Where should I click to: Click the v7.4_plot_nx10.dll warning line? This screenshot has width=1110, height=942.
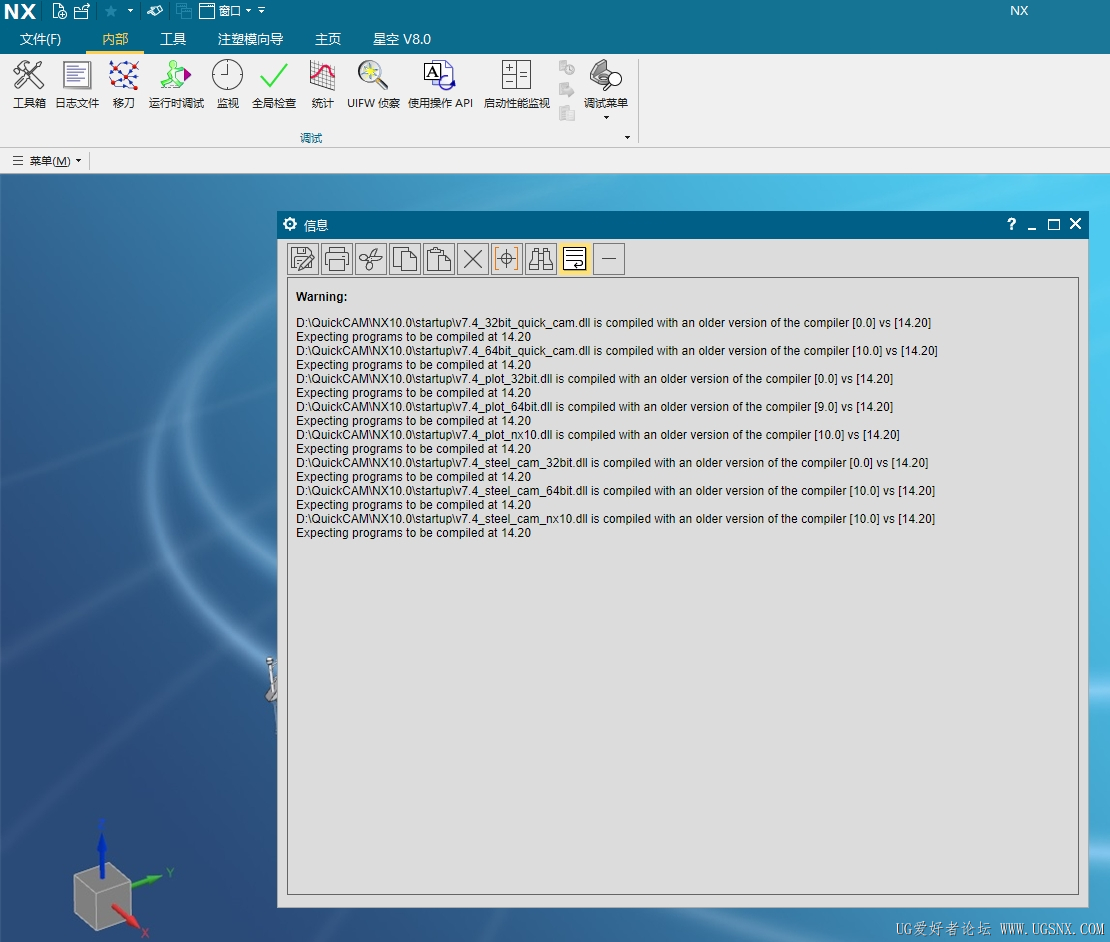coord(597,435)
